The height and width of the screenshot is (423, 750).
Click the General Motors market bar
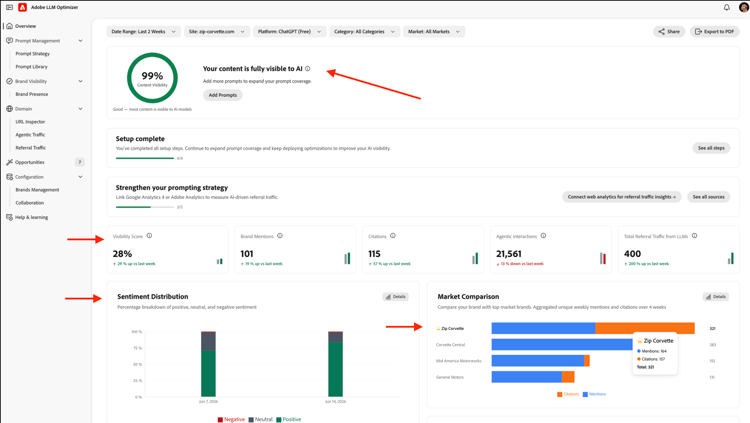tap(533, 377)
